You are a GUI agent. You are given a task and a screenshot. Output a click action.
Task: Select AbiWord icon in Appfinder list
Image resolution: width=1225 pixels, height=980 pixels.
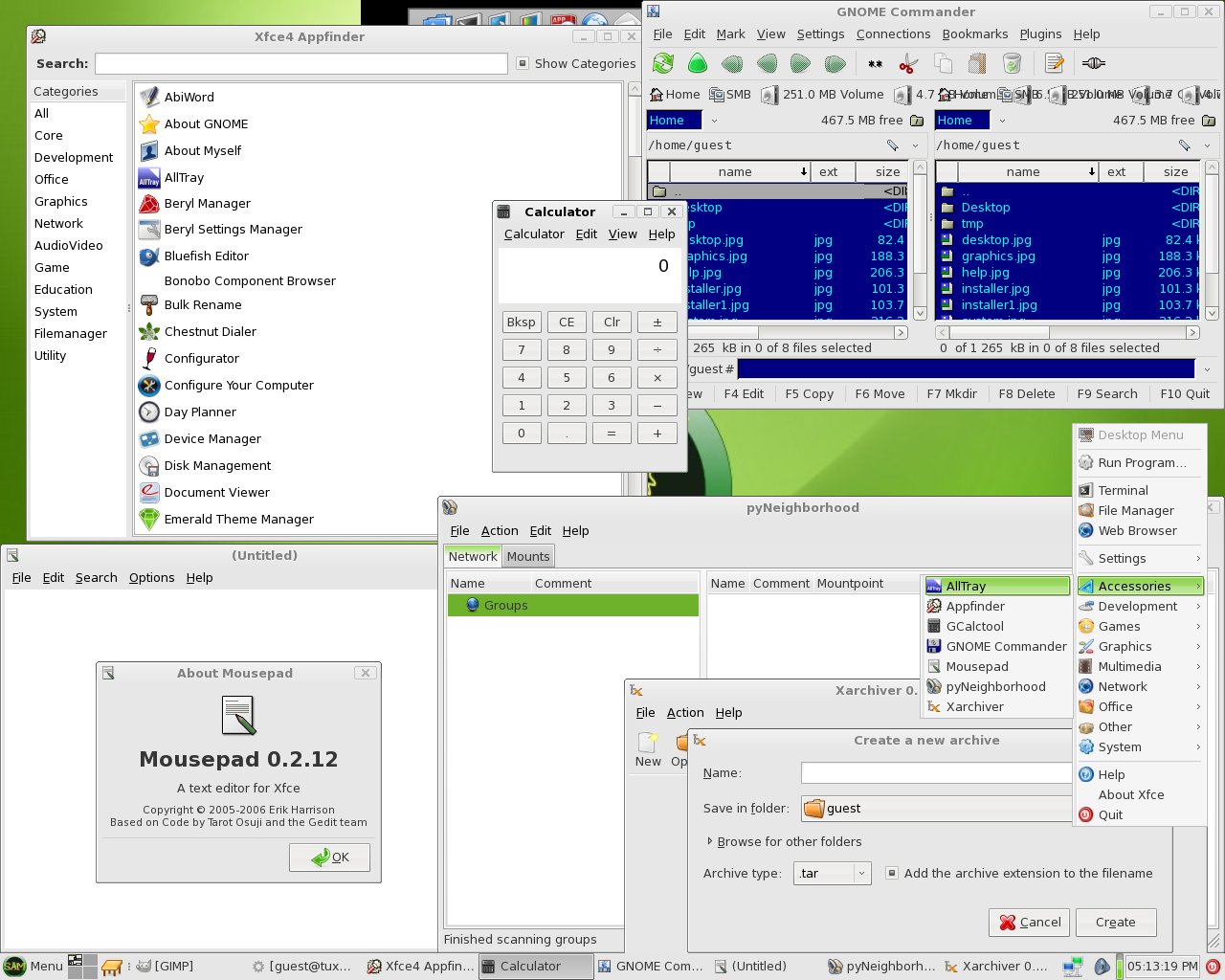149,97
